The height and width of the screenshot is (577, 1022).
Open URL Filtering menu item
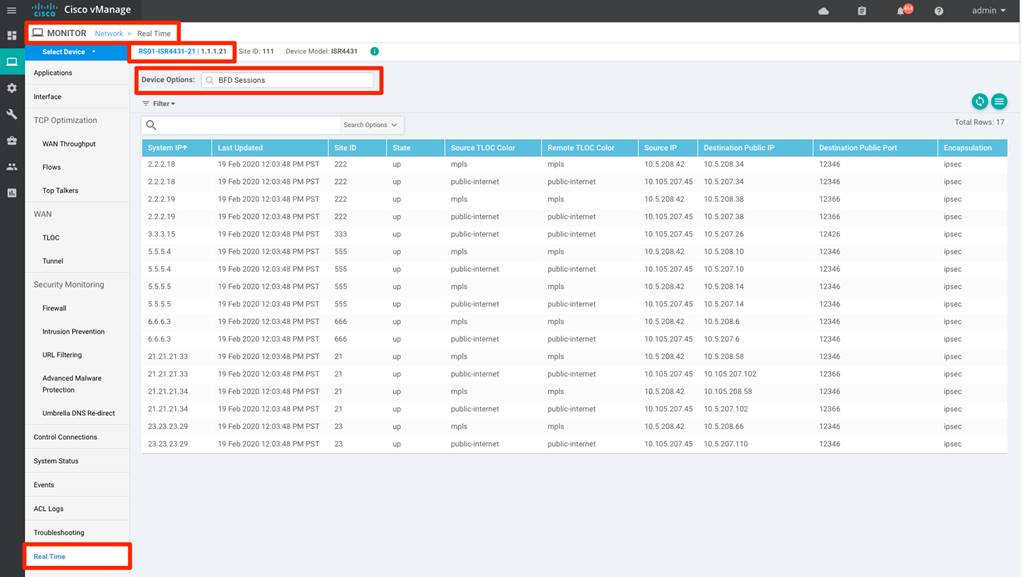[x=62, y=355]
